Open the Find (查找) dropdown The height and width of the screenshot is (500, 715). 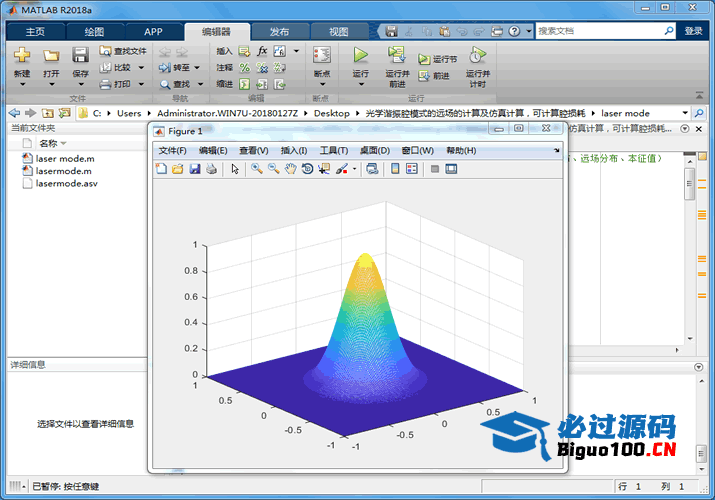200,84
